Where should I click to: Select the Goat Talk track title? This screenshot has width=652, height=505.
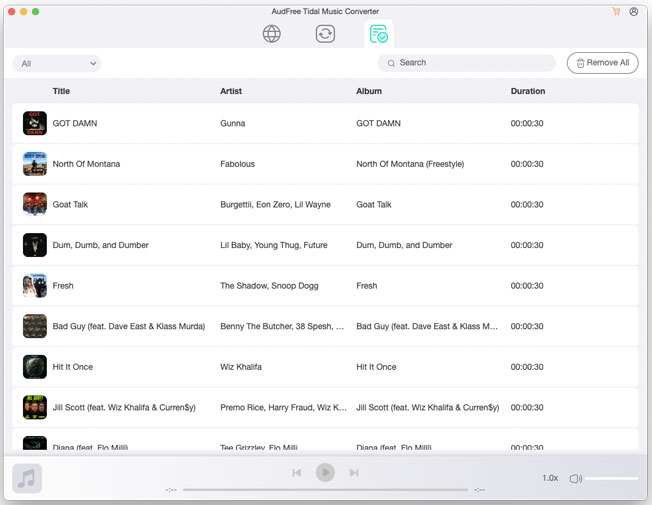pos(70,204)
